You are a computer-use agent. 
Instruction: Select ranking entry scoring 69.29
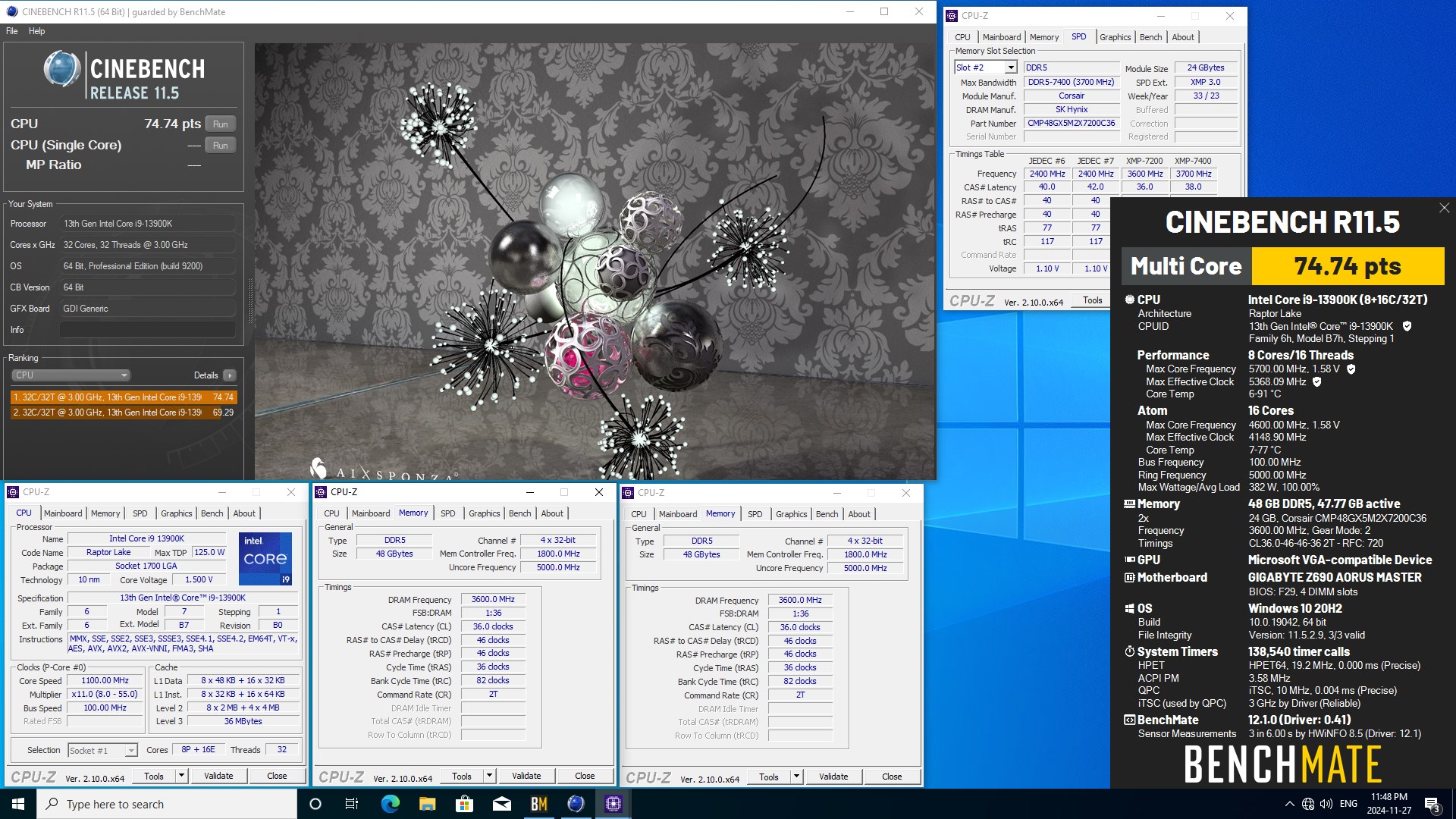click(x=123, y=413)
